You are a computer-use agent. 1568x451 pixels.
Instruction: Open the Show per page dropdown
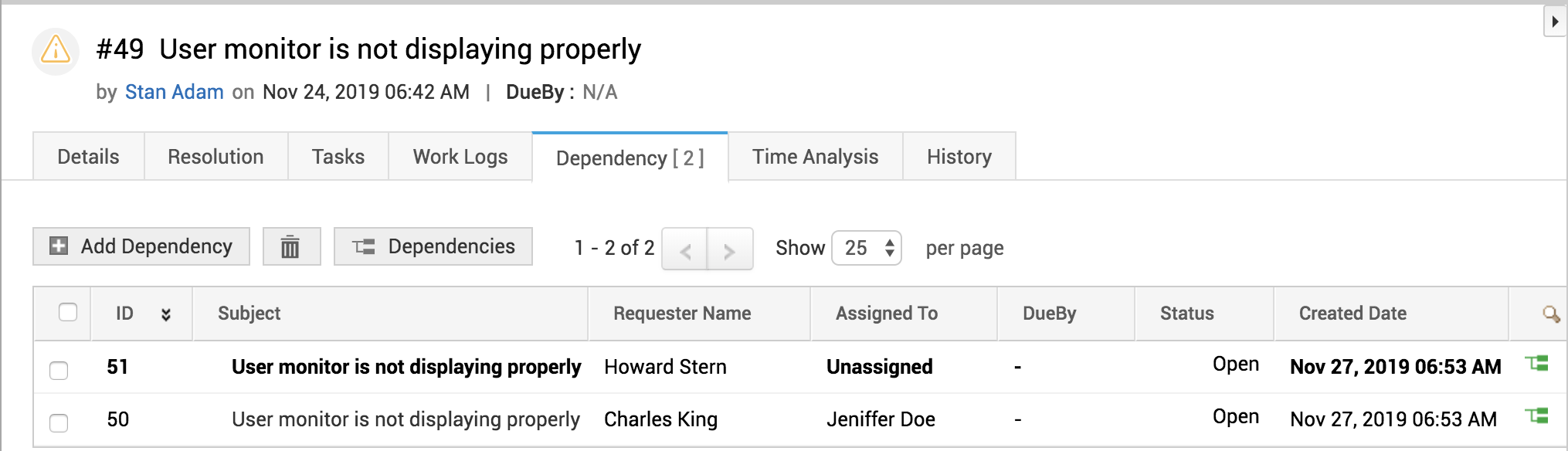pyautogui.click(x=867, y=248)
